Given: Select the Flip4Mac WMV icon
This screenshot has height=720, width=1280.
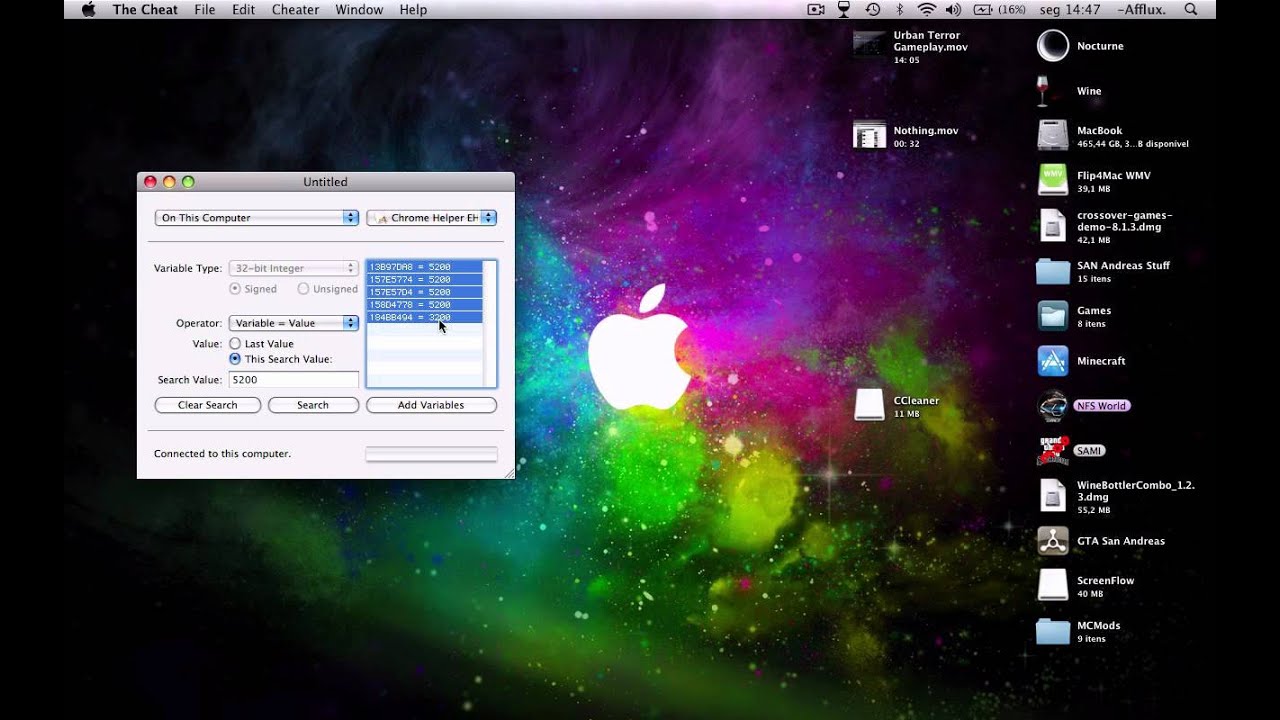Looking at the screenshot, I should 1052,180.
